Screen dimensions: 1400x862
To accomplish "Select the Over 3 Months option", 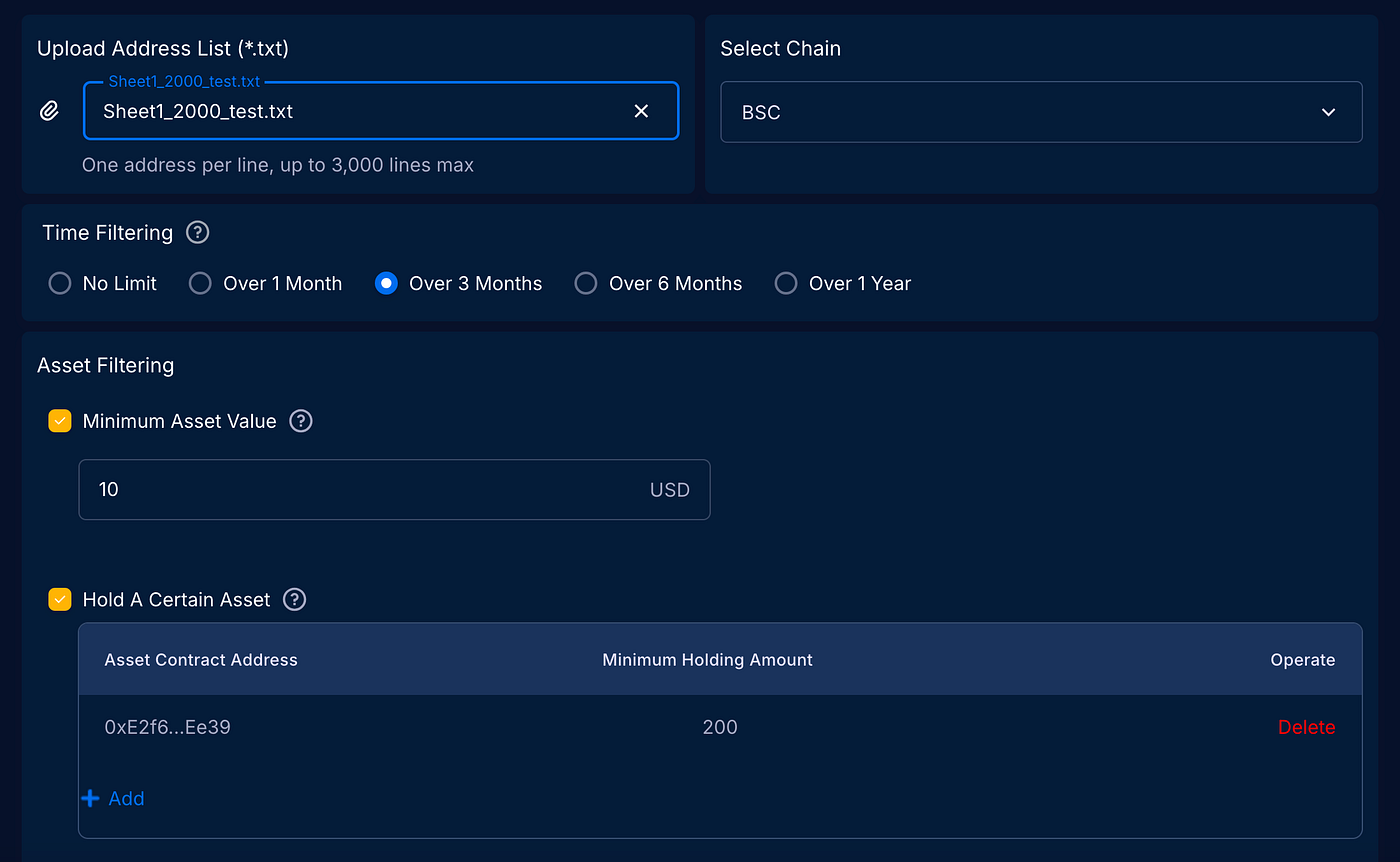I will pyautogui.click(x=386, y=284).
